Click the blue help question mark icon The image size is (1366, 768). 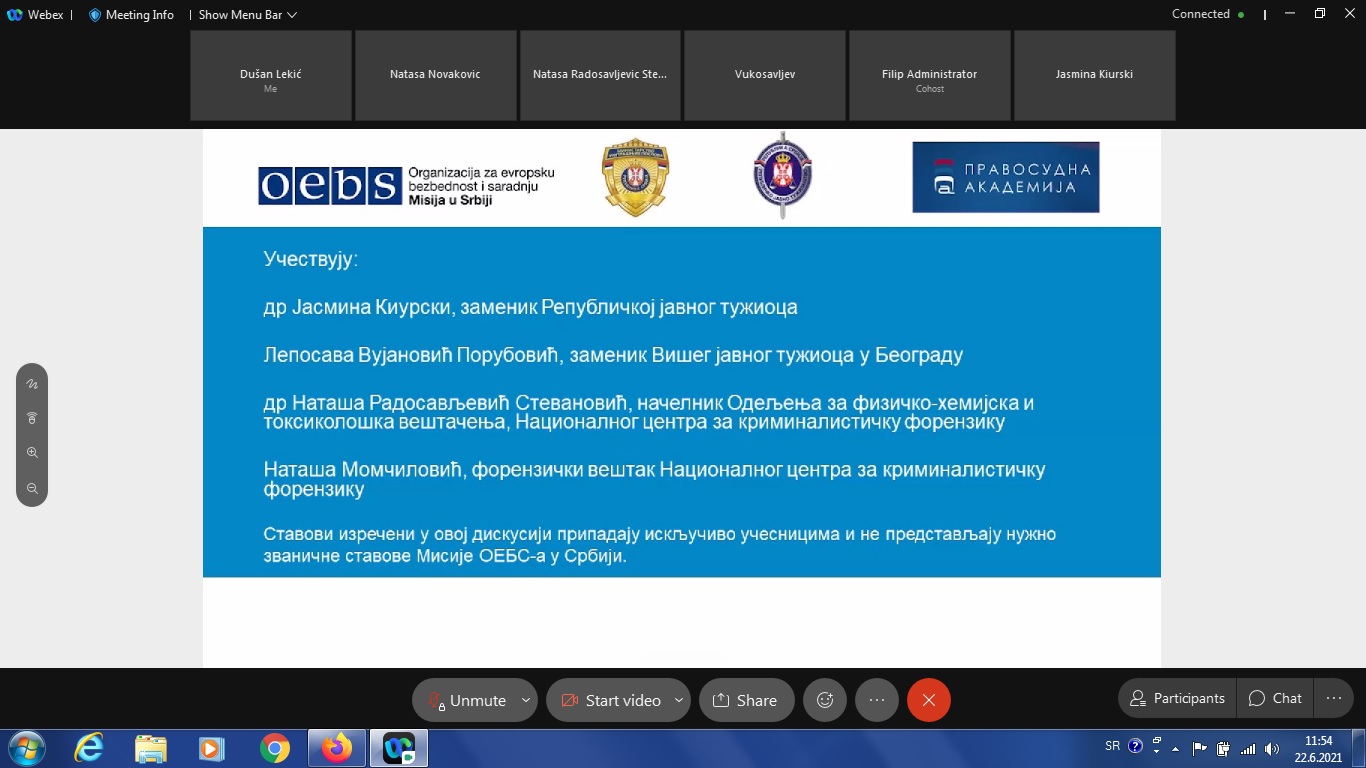point(1135,746)
